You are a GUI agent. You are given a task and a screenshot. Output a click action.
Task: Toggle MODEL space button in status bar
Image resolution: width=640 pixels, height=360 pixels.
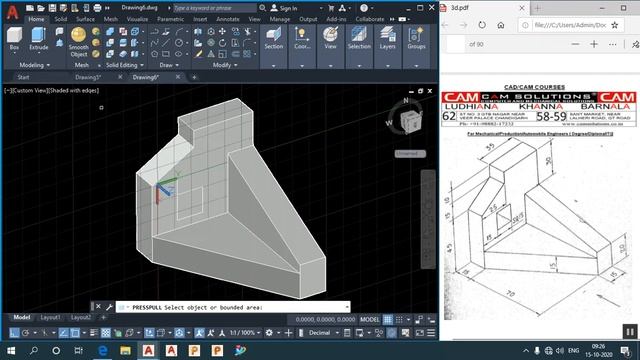(x=370, y=320)
